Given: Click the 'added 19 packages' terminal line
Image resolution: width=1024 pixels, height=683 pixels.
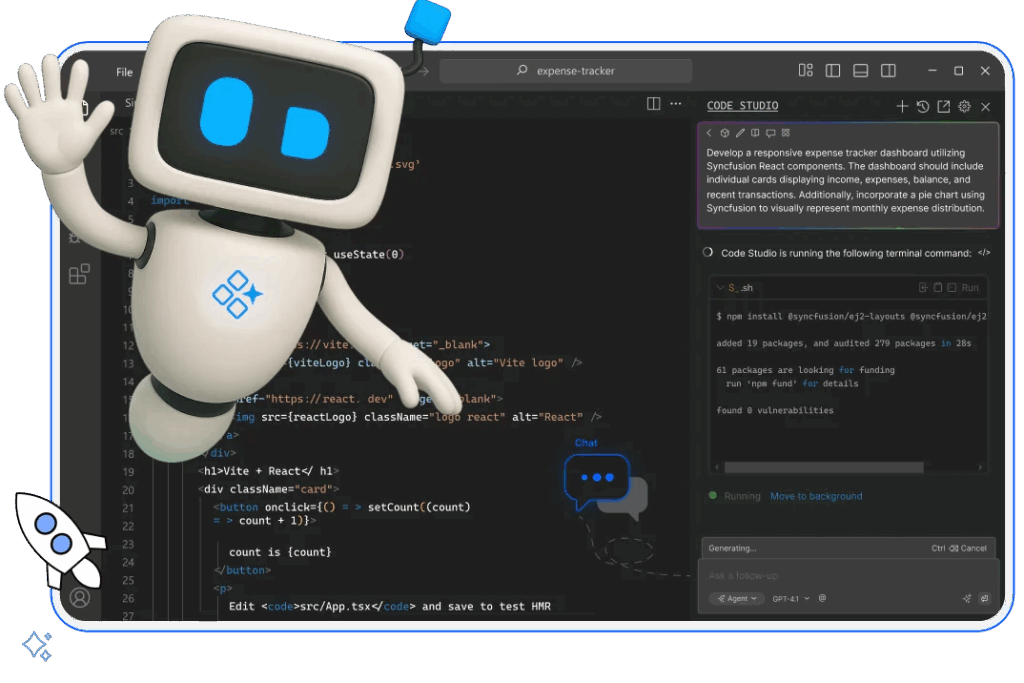Looking at the screenshot, I should (843, 343).
